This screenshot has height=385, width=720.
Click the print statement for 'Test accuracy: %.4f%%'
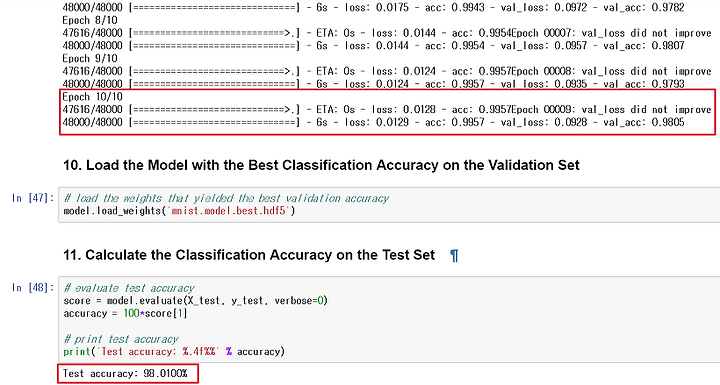point(174,351)
